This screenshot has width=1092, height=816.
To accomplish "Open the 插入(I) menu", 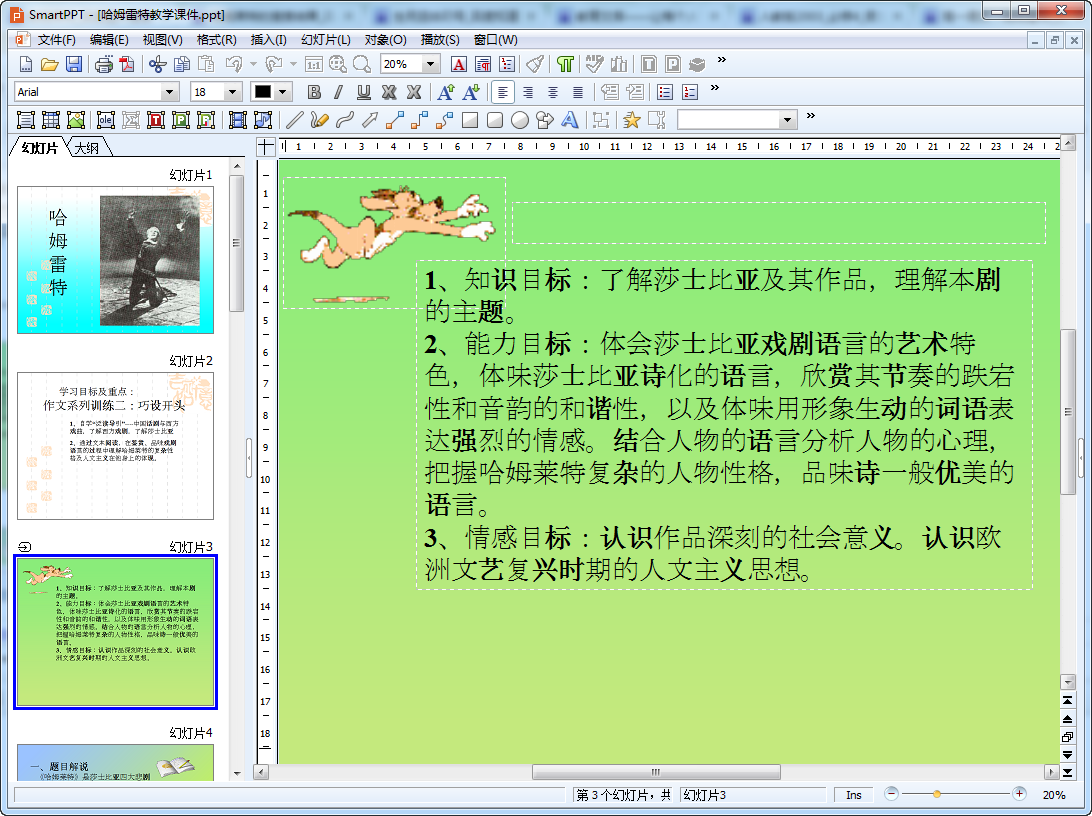I will tap(269, 40).
